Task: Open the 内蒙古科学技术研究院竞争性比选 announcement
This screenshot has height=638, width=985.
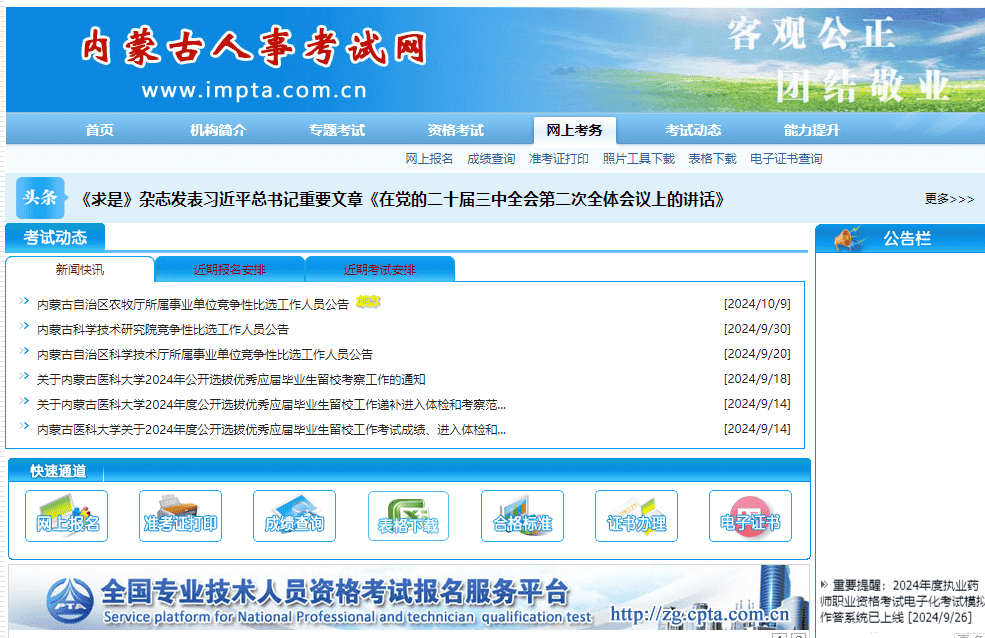Action: (x=163, y=329)
